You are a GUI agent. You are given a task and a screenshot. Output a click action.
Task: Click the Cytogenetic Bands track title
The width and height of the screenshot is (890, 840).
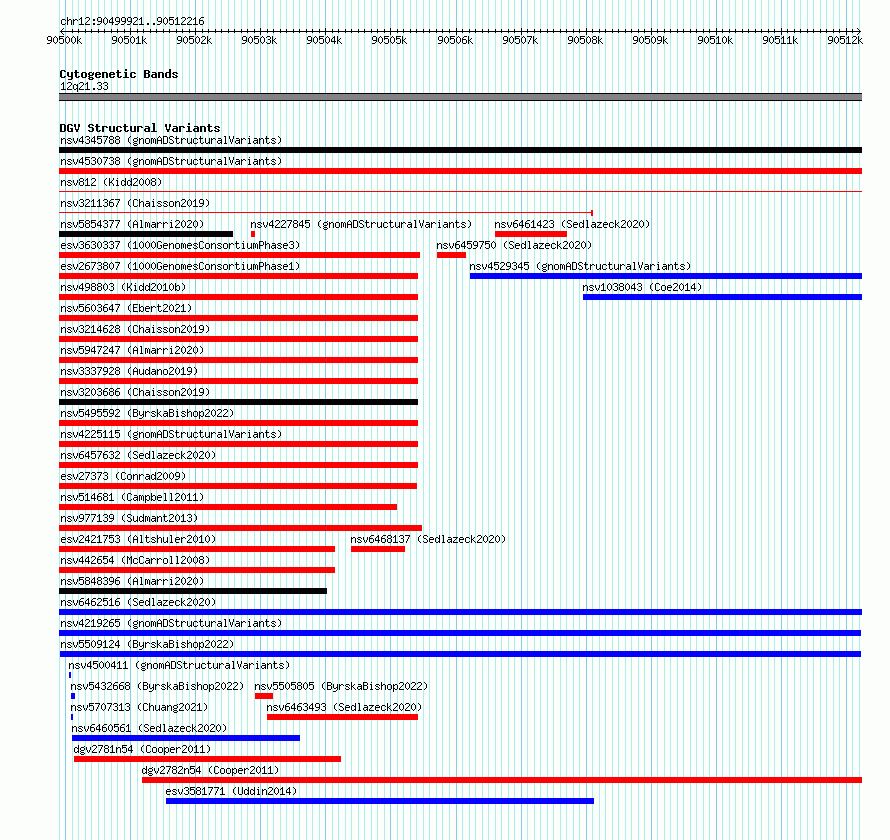119,74
